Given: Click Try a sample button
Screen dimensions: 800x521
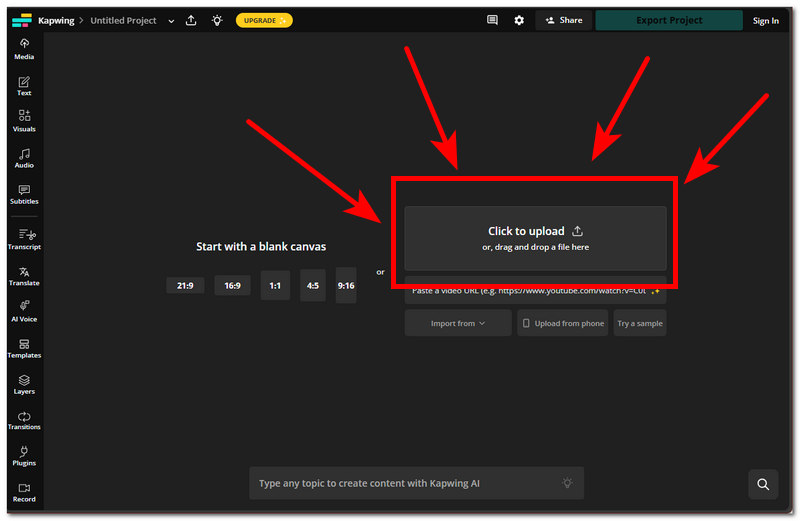Looking at the screenshot, I should click(640, 323).
